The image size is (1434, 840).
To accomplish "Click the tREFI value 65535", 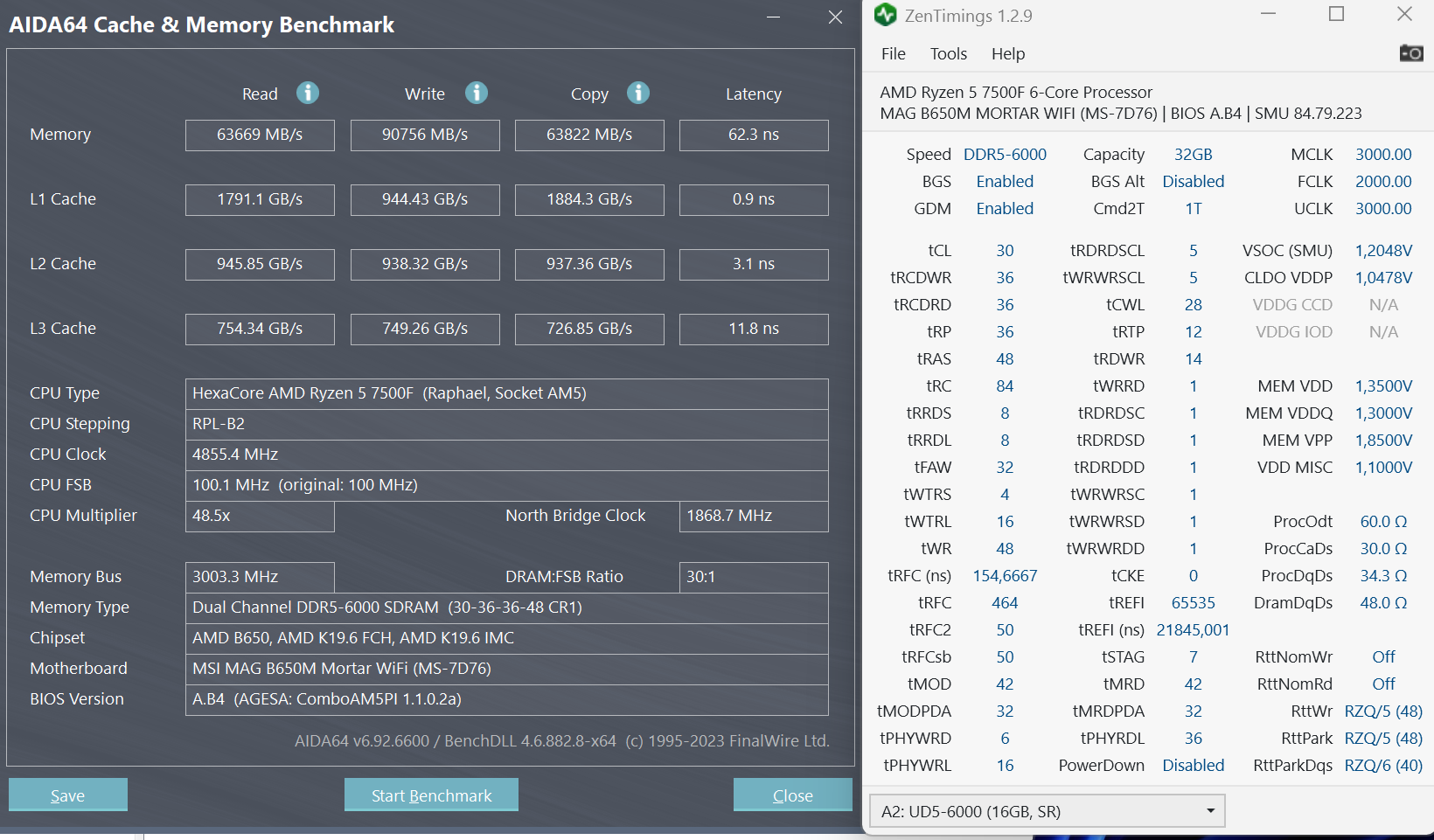I will [x=1194, y=603].
